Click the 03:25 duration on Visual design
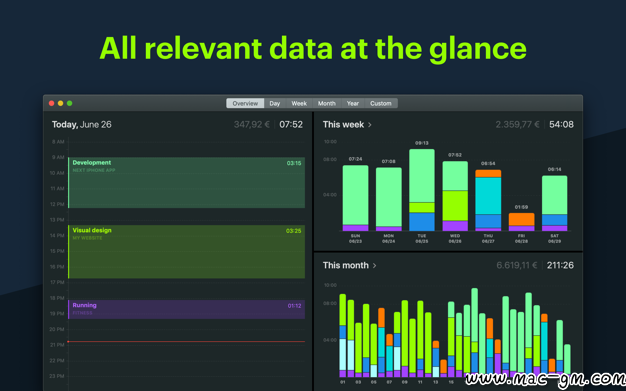The width and height of the screenshot is (626, 391). [293, 231]
